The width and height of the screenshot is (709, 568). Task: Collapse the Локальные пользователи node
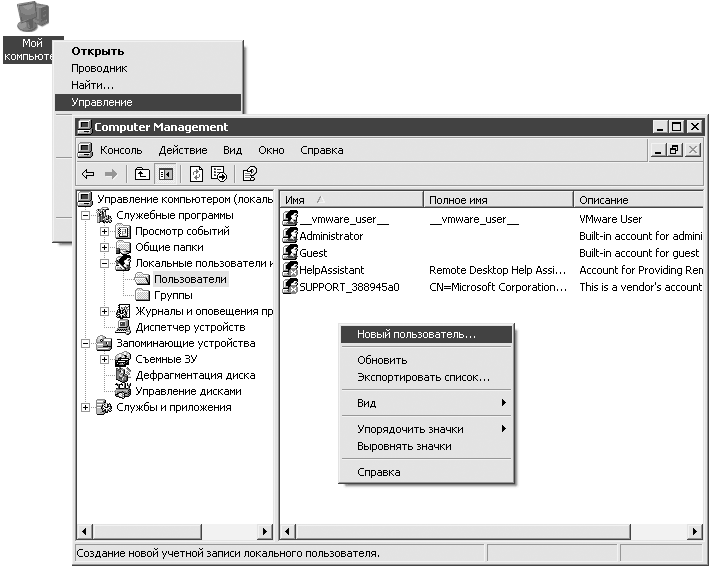click(104, 263)
